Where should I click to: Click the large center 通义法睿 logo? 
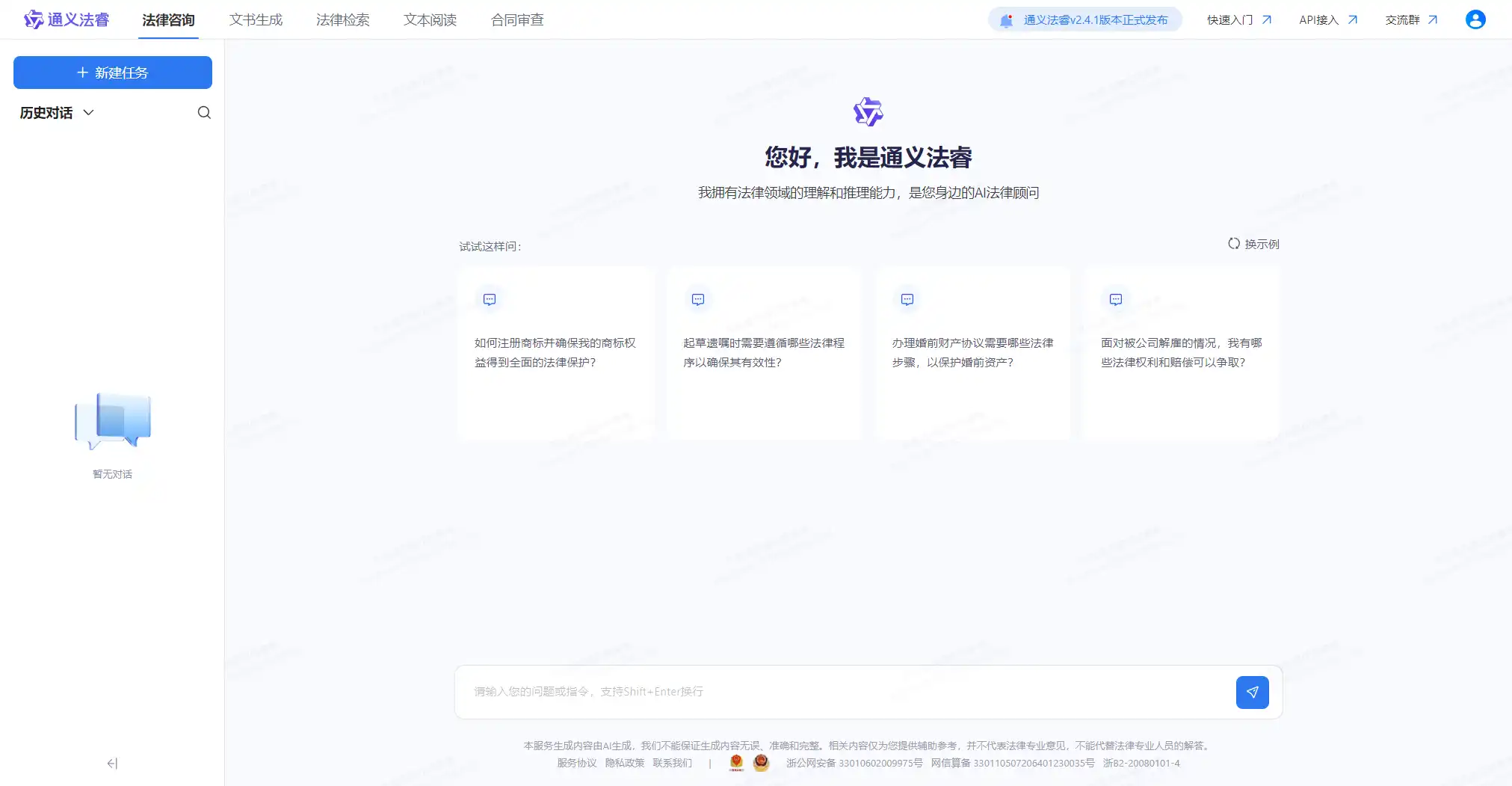point(868,112)
